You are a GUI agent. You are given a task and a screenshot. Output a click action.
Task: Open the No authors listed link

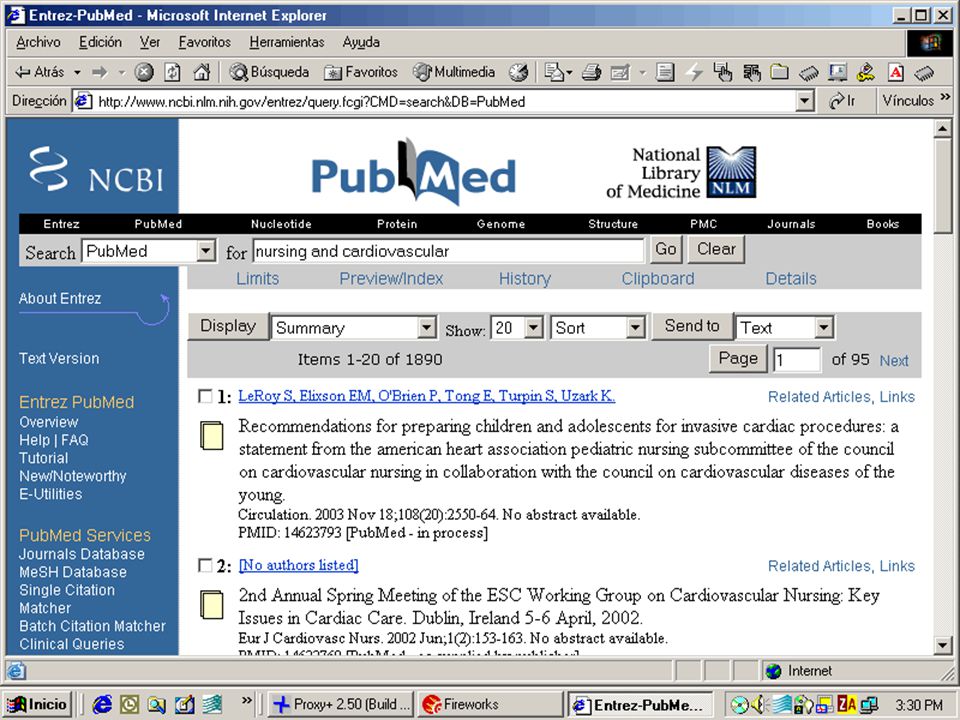[x=298, y=565]
